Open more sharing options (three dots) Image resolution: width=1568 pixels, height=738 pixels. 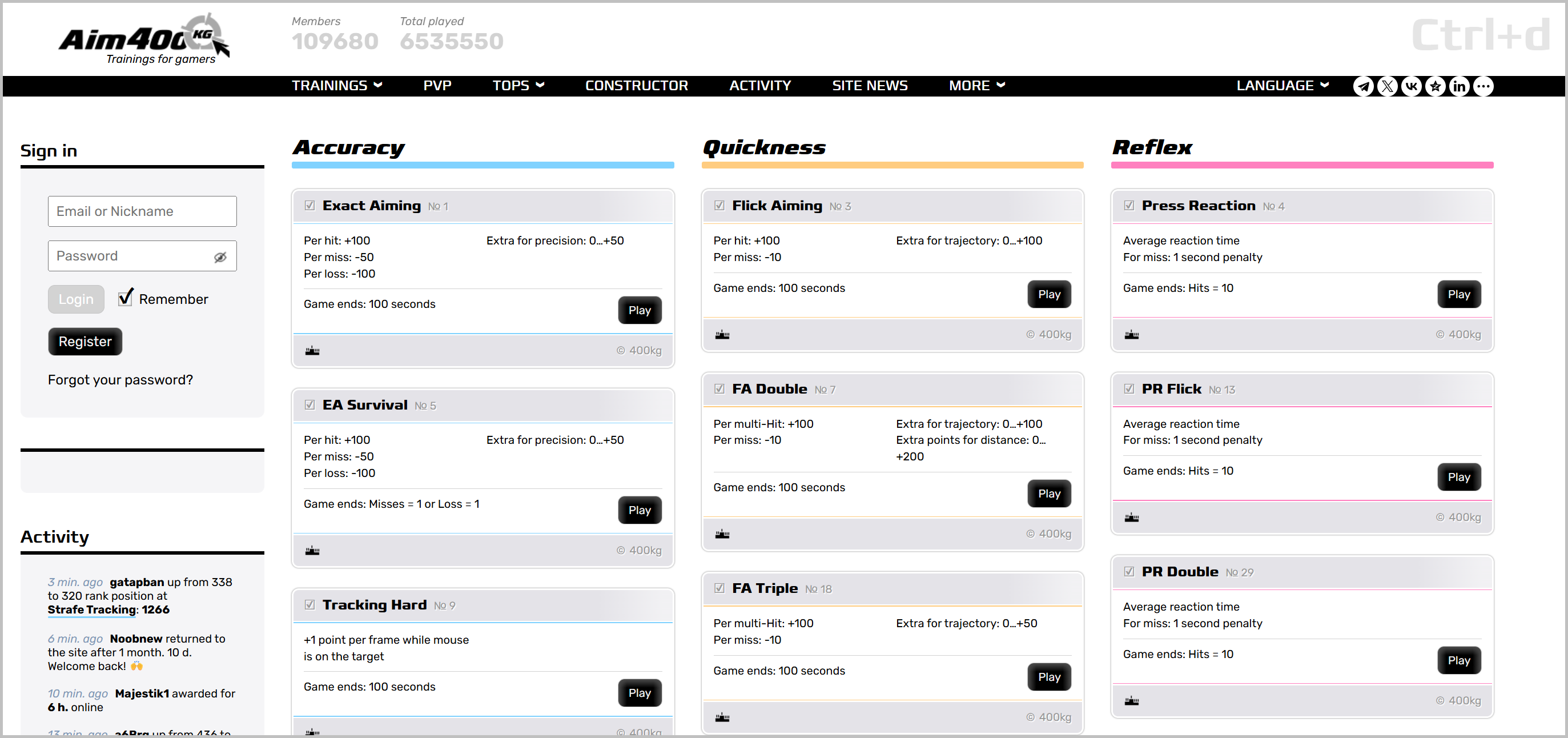point(1483,86)
